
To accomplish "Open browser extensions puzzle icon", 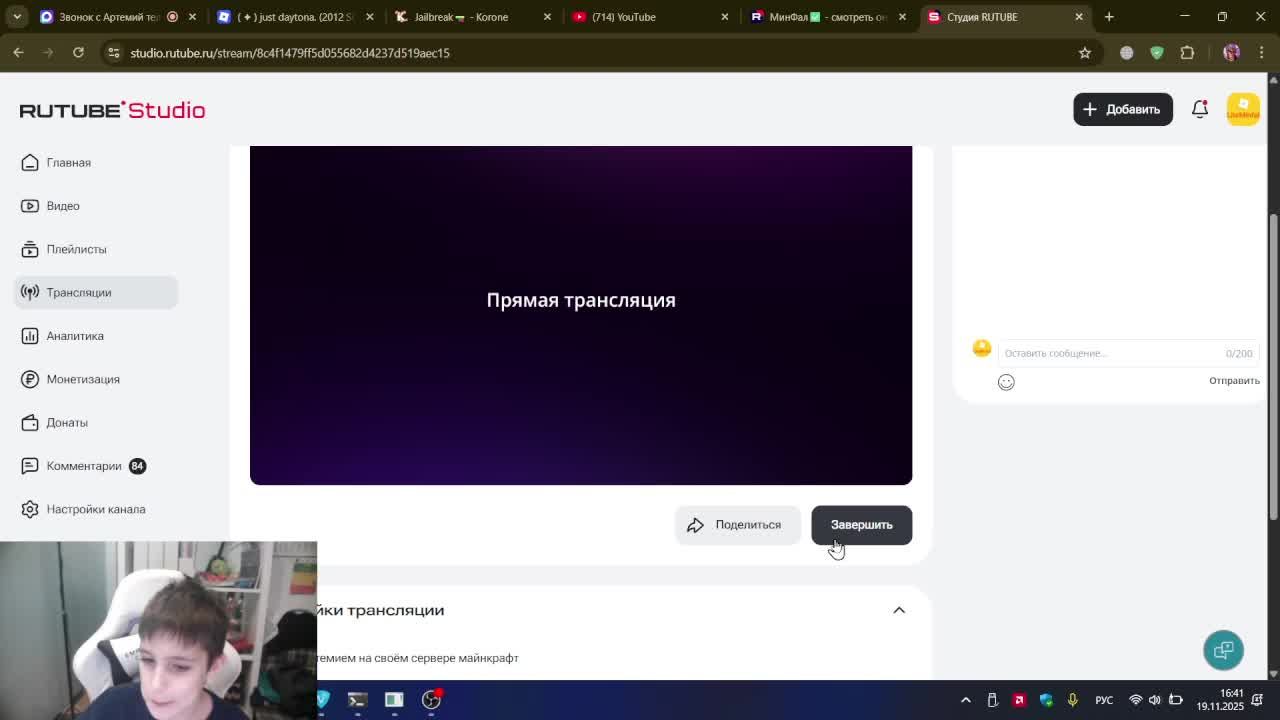I will click(1187, 53).
